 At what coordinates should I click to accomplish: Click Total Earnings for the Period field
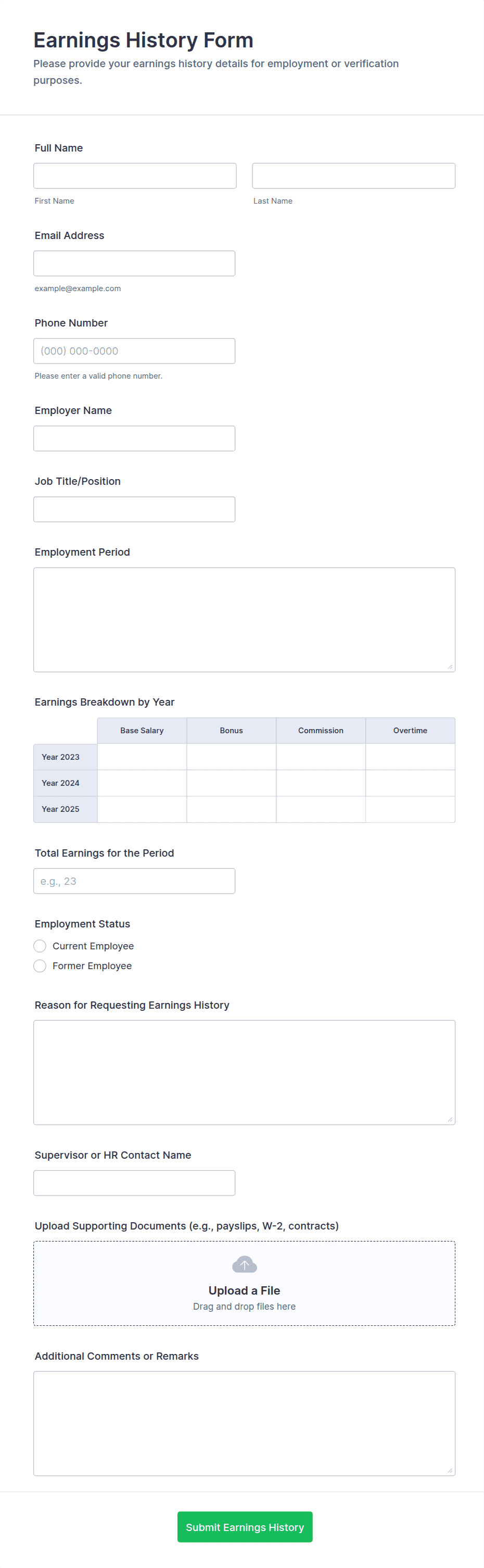point(134,881)
